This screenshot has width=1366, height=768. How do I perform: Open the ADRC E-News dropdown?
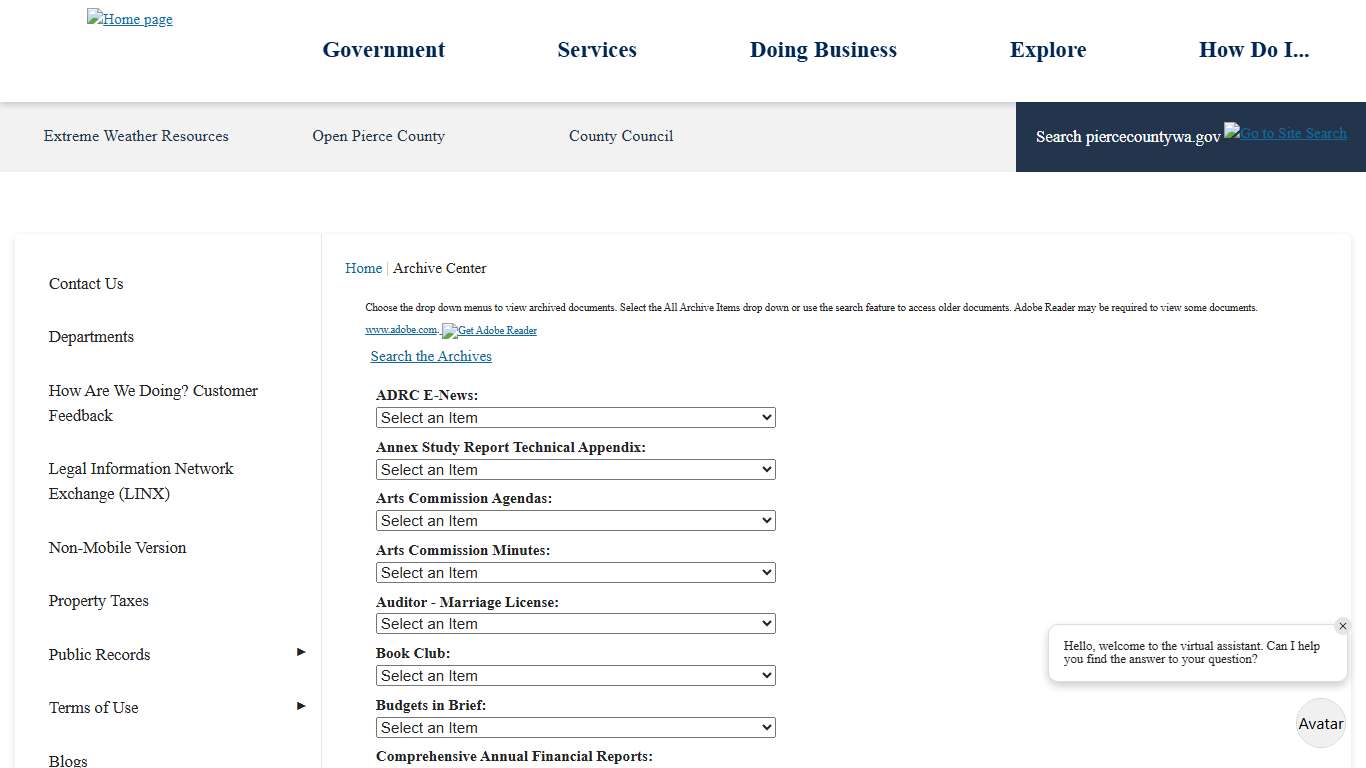pyautogui.click(x=575, y=417)
